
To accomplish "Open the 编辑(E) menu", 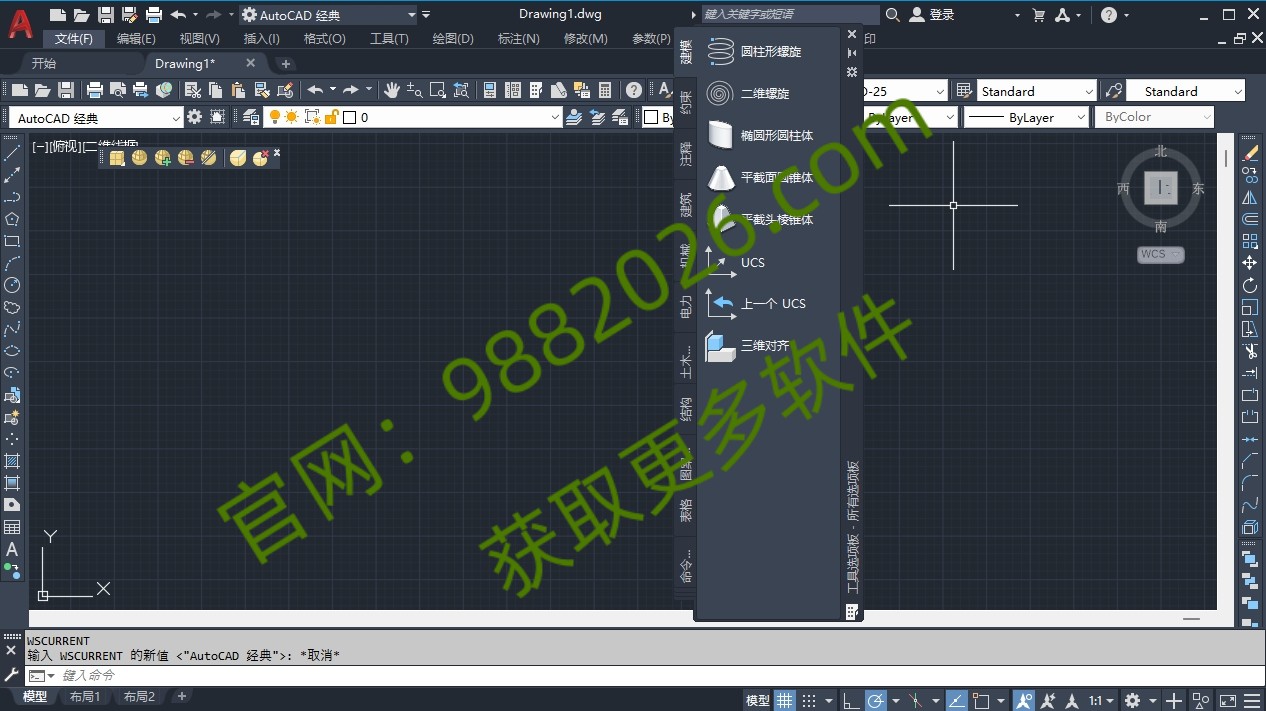I will tap(136, 38).
